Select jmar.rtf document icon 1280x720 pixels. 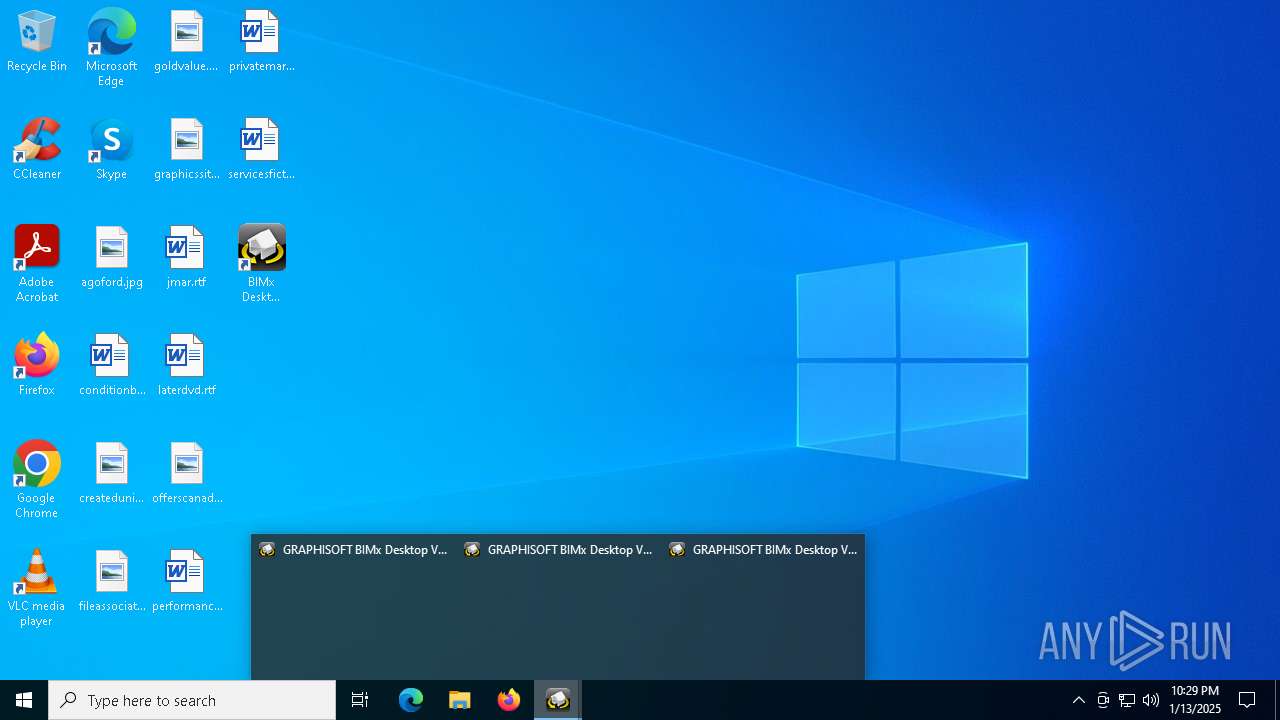[186, 257]
